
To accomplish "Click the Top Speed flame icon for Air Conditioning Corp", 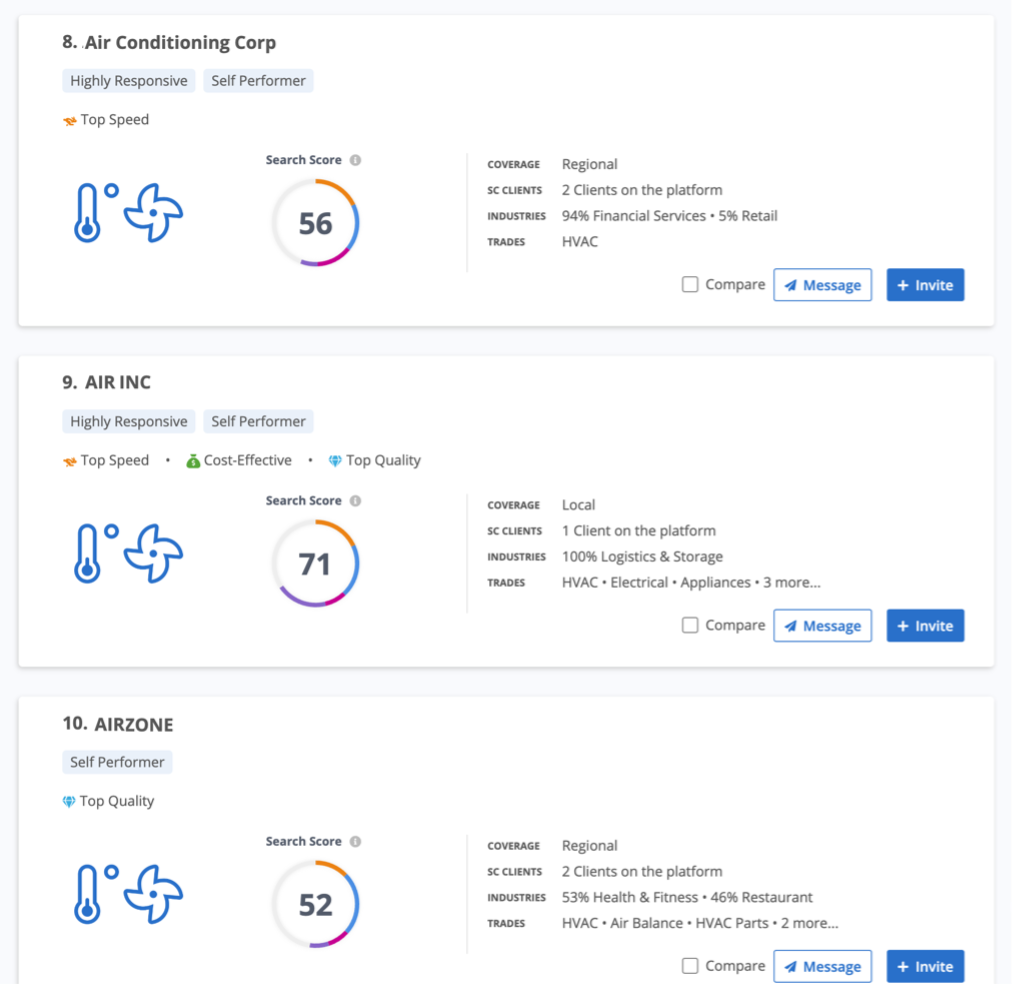I will [69, 119].
